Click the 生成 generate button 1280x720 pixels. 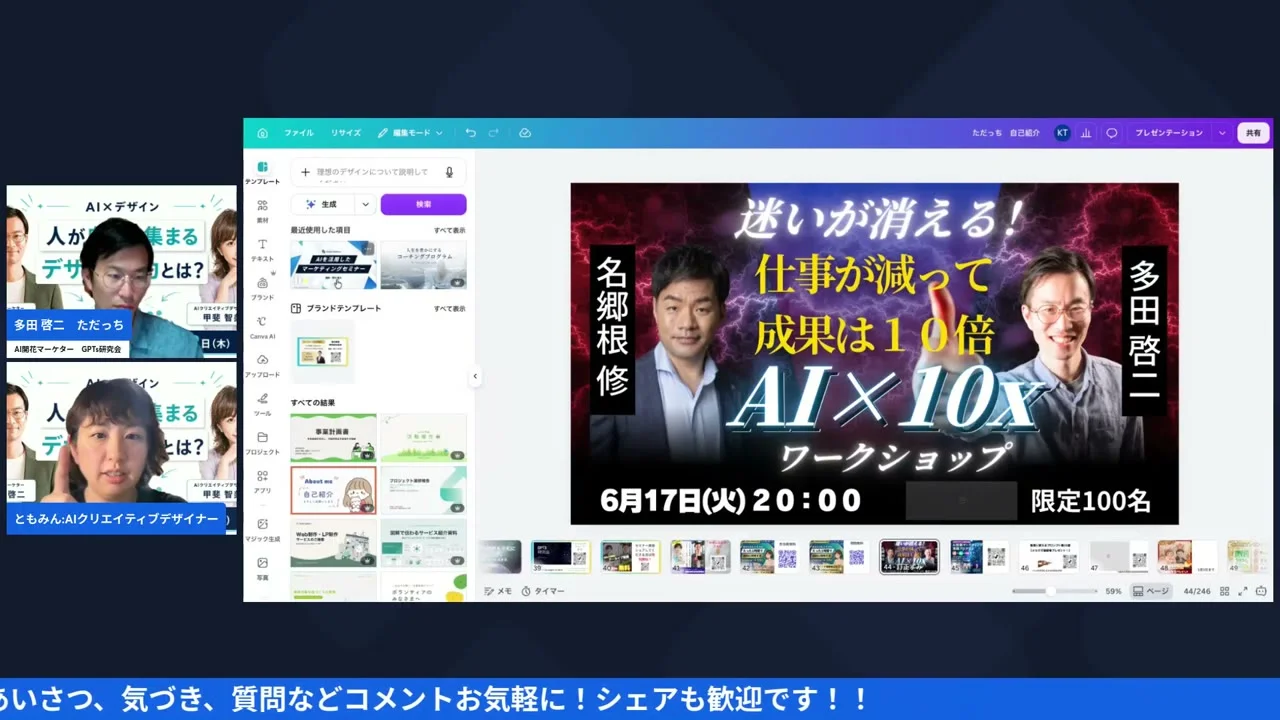(x=323, y=204)
